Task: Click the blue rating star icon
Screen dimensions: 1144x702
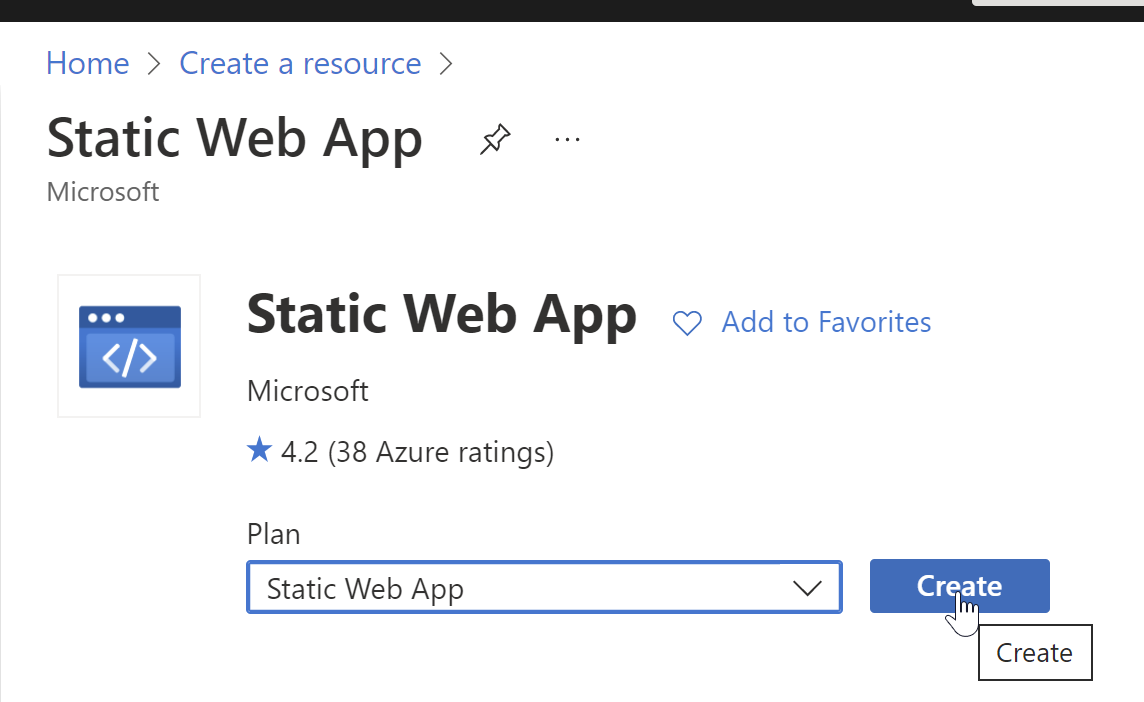Action: (259, 452)
